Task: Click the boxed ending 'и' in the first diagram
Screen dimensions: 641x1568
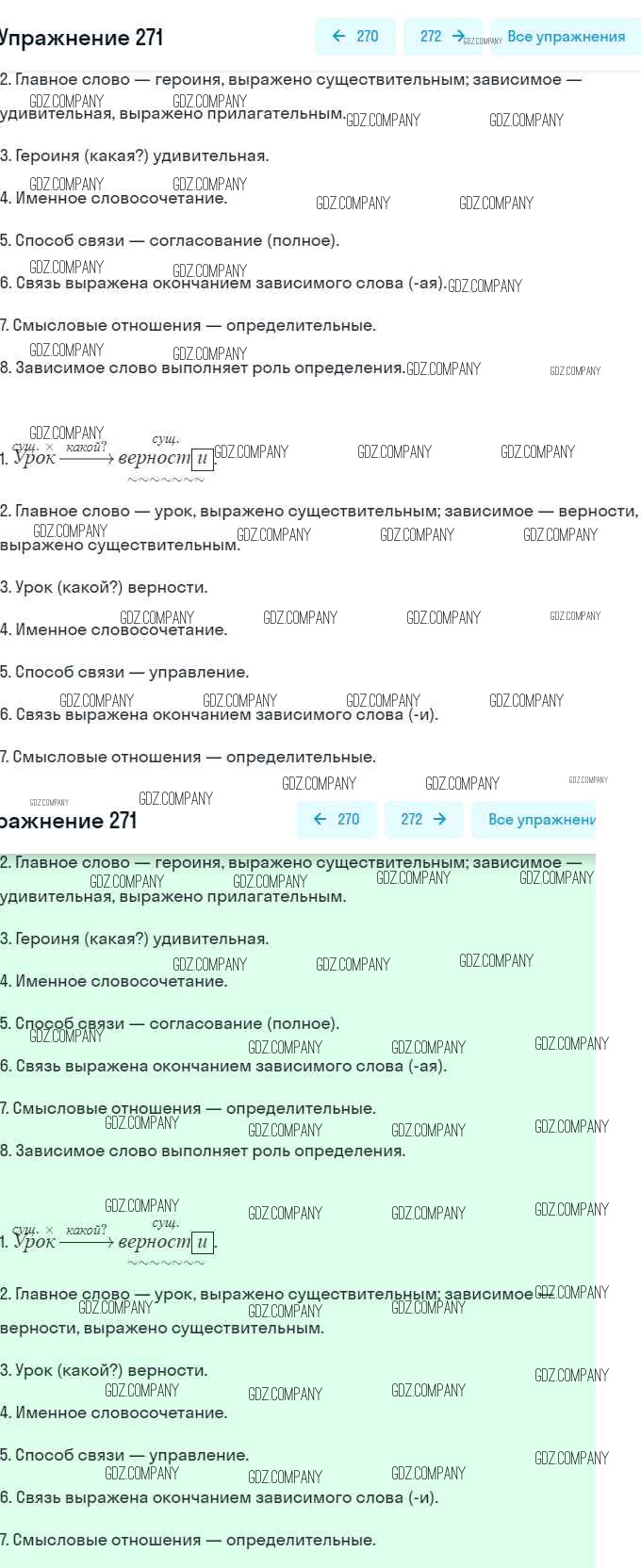Action: (x=202, y=459)
